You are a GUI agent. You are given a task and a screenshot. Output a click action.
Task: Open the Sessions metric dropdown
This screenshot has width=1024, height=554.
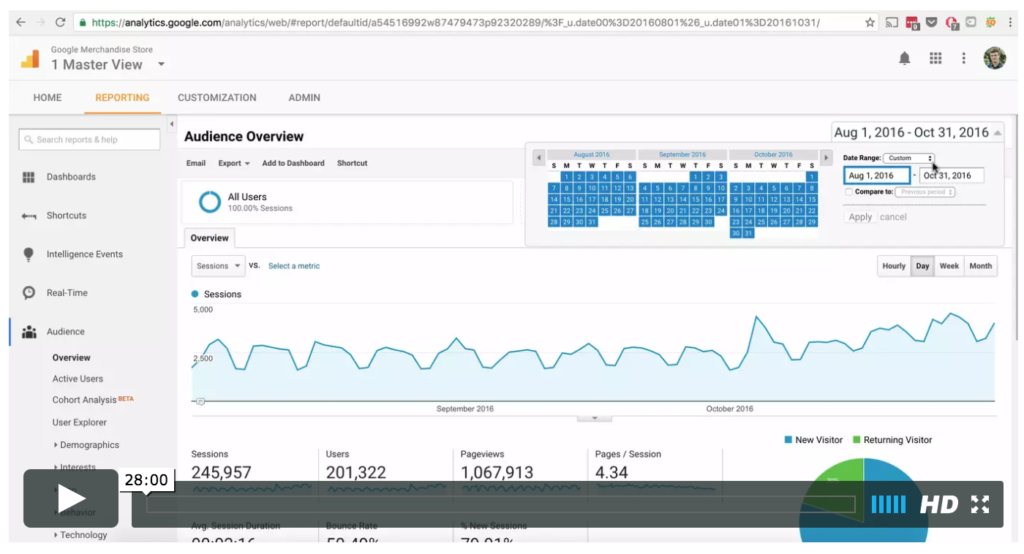click(218, 266)
